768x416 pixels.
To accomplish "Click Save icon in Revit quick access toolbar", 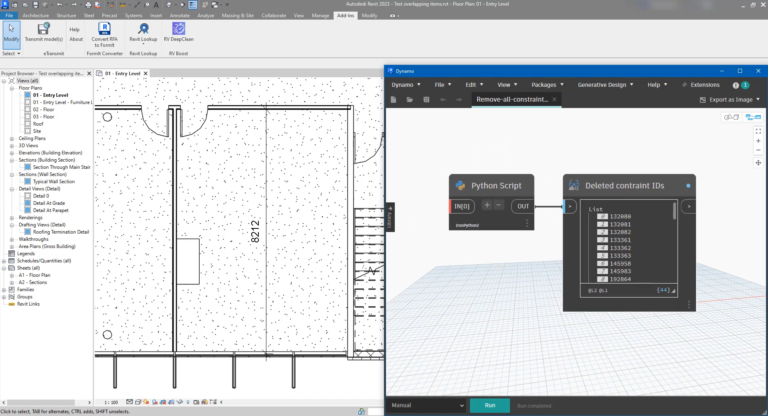I will (35, 4).
